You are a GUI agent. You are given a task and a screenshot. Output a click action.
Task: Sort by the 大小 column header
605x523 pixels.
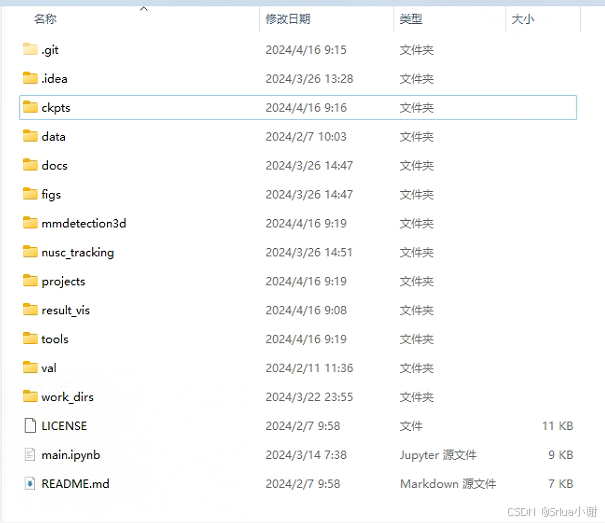[523, 19]
